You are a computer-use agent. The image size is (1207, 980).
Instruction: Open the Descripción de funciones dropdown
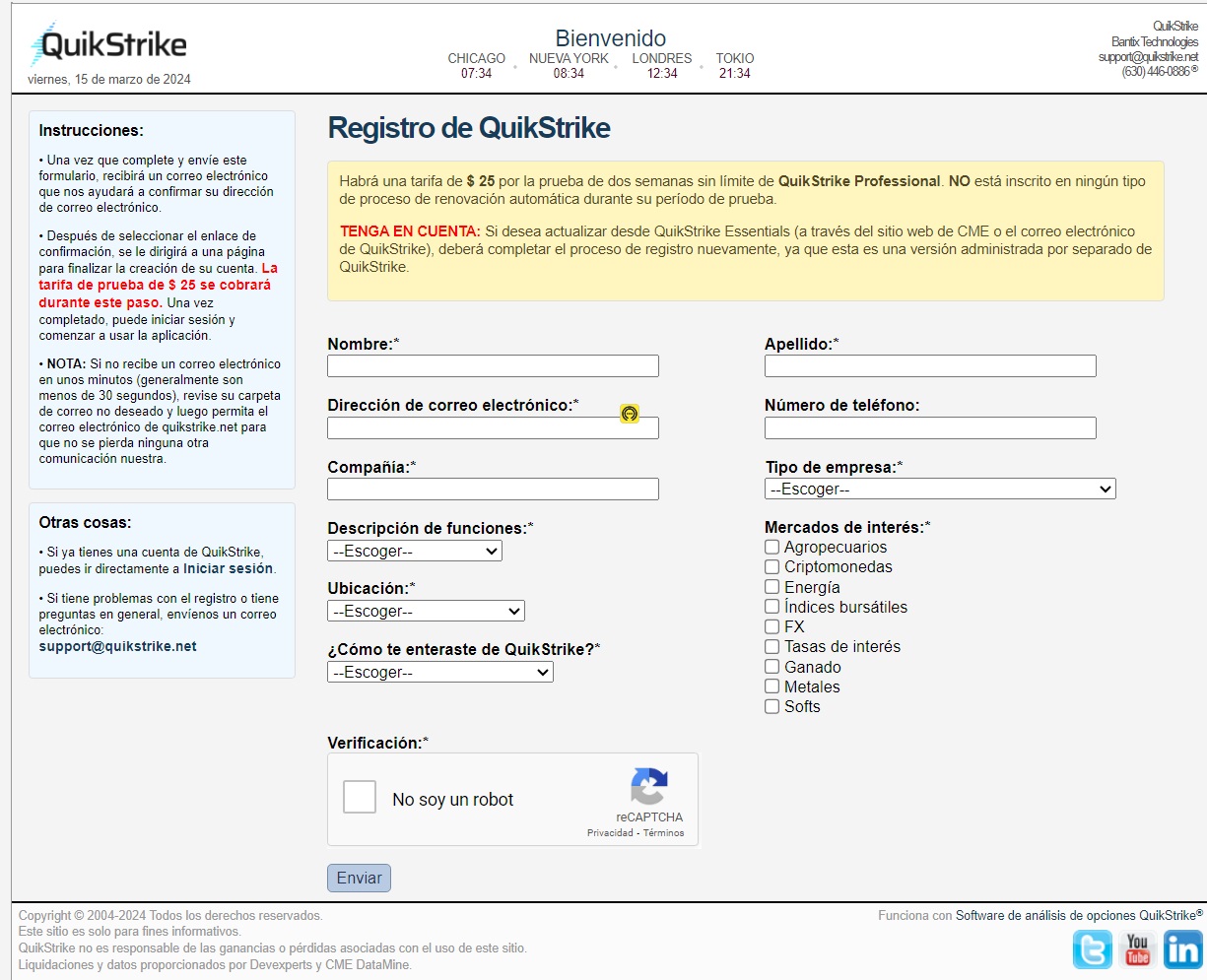point(415,551)
